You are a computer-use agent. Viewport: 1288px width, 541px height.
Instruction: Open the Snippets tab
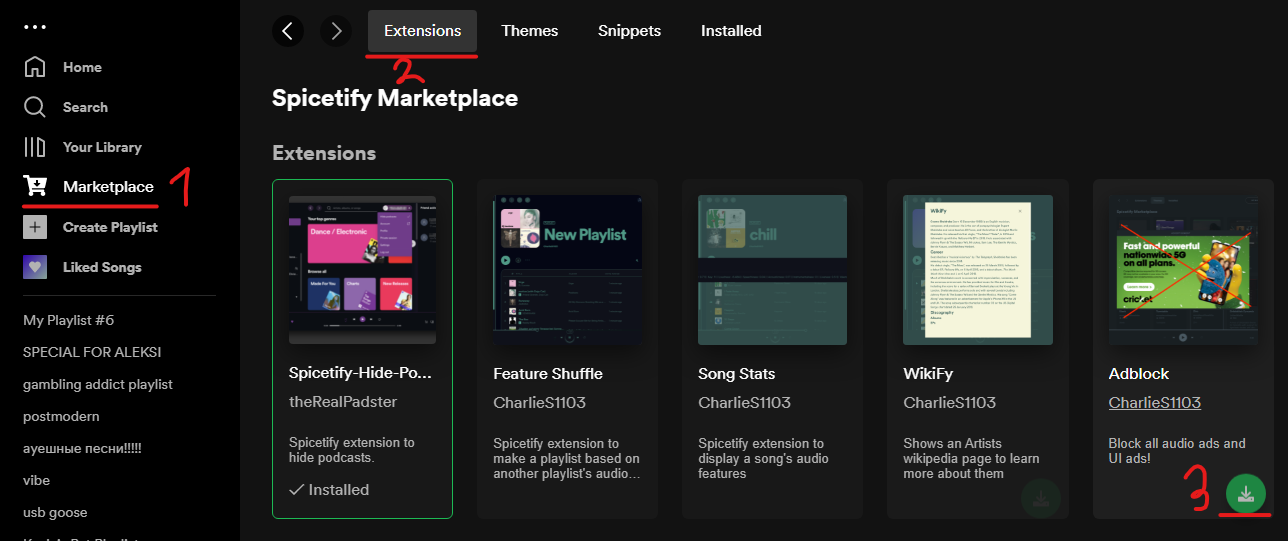[630, 31]
